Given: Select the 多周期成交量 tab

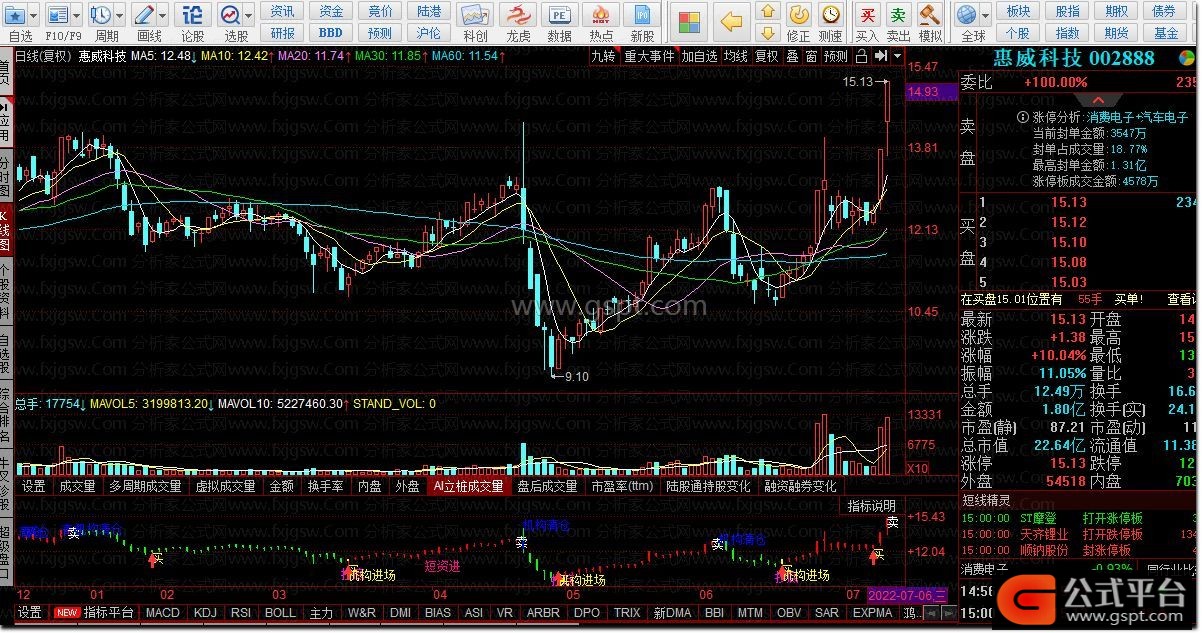Looking at the screenshot, I should [x=145, y=486].
